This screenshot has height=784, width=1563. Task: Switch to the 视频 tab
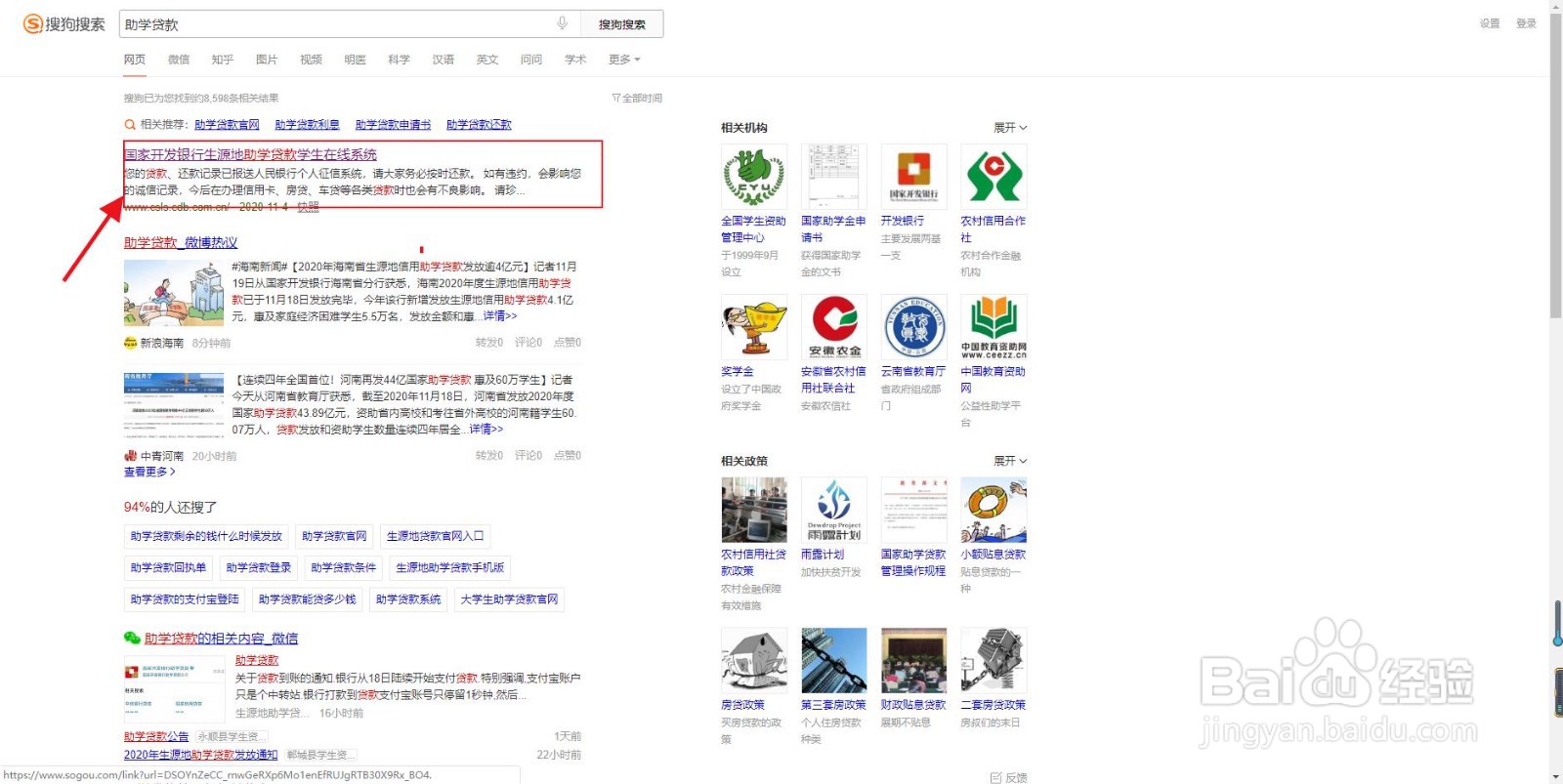pos(311,60)
